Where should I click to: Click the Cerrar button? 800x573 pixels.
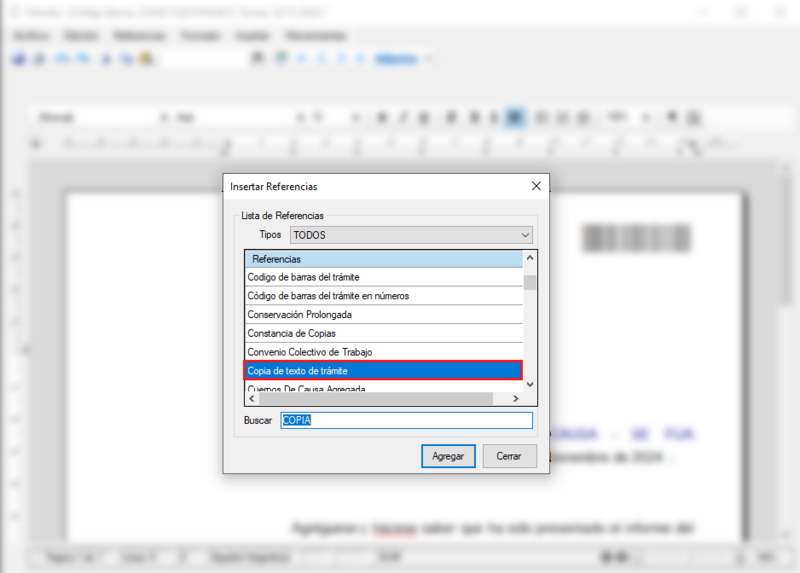coord(509,456)
